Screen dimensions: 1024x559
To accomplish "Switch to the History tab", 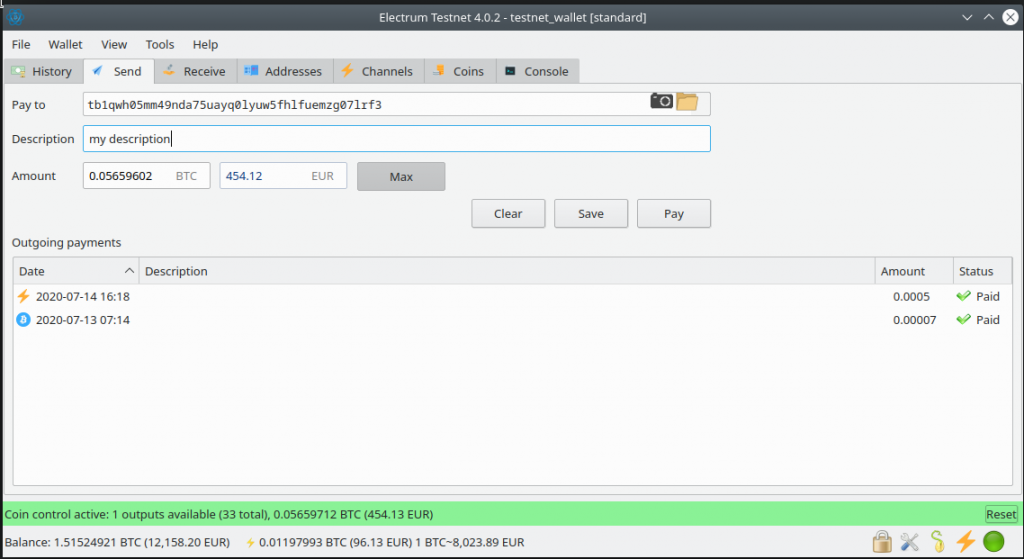I will (x=43, y=71).
